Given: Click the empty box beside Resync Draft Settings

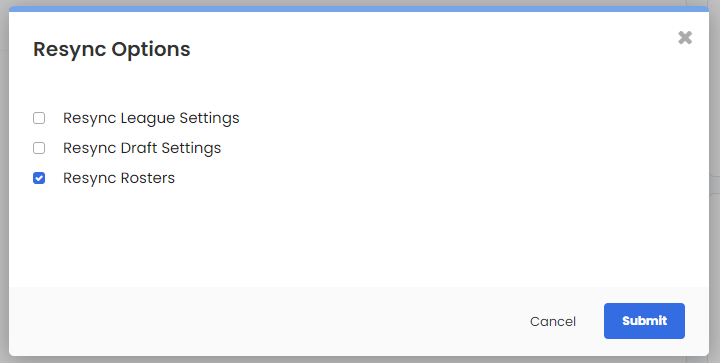Looking at the screenshot, I should point(39,148).
